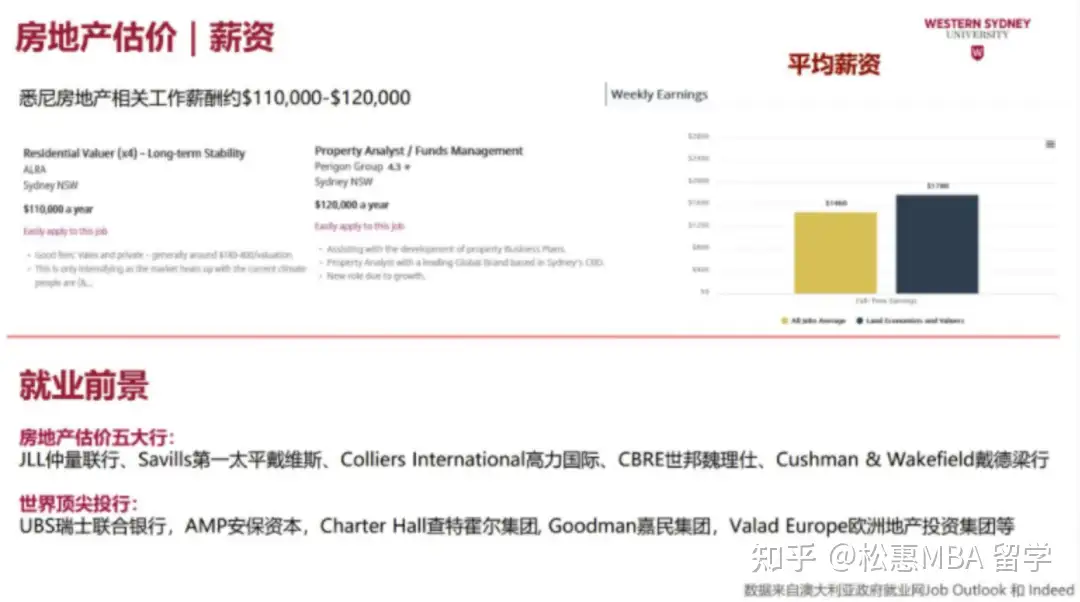This screenshot has height=602, width=1080.
Task: Click the 悉尼房地产相关工作薪酬 summary line
Action: pyautogui.click(x=215, y=98)
